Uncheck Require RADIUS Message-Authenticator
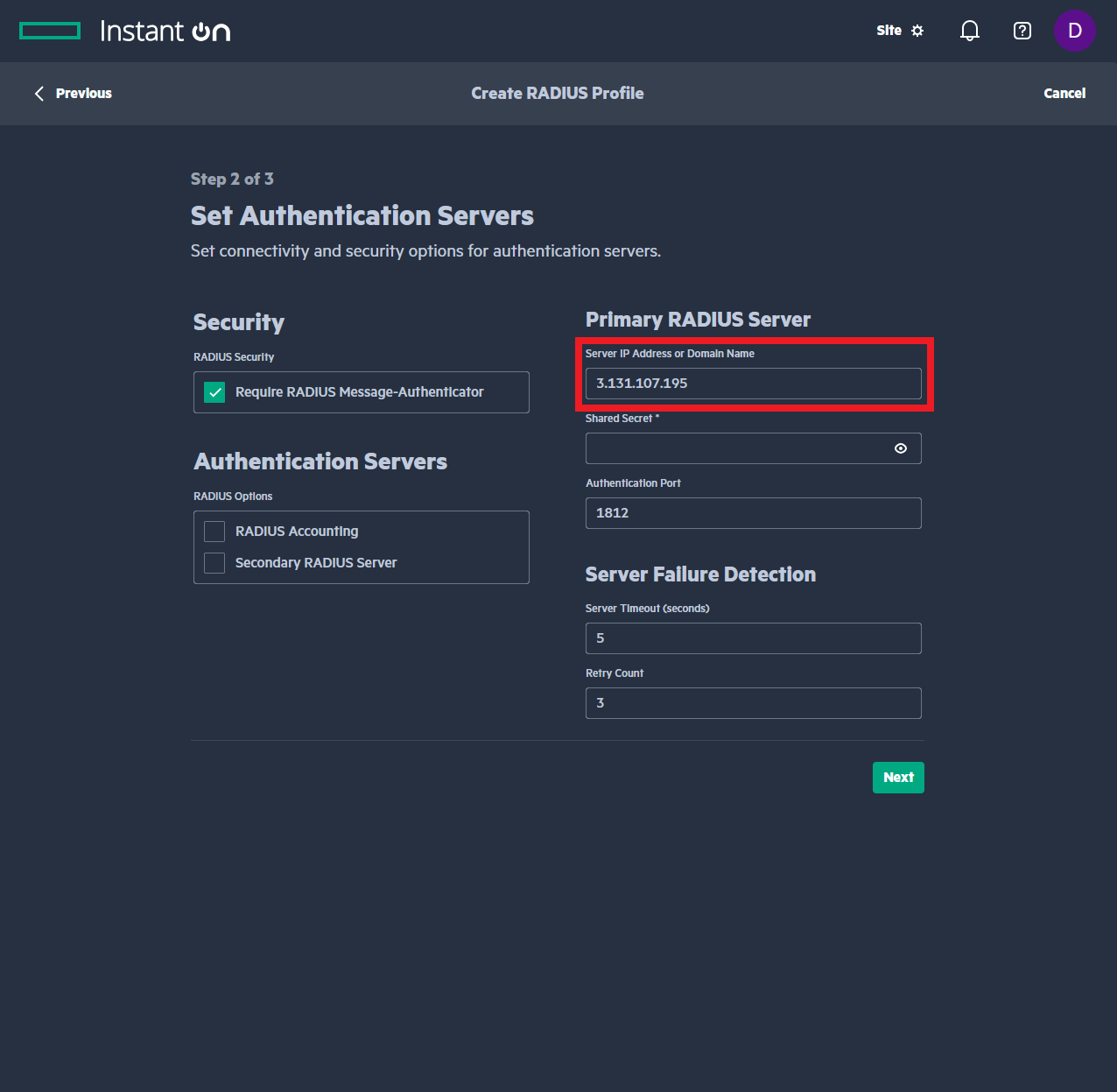Viewport: 1117px width, 1092px height. coord(214,392)
